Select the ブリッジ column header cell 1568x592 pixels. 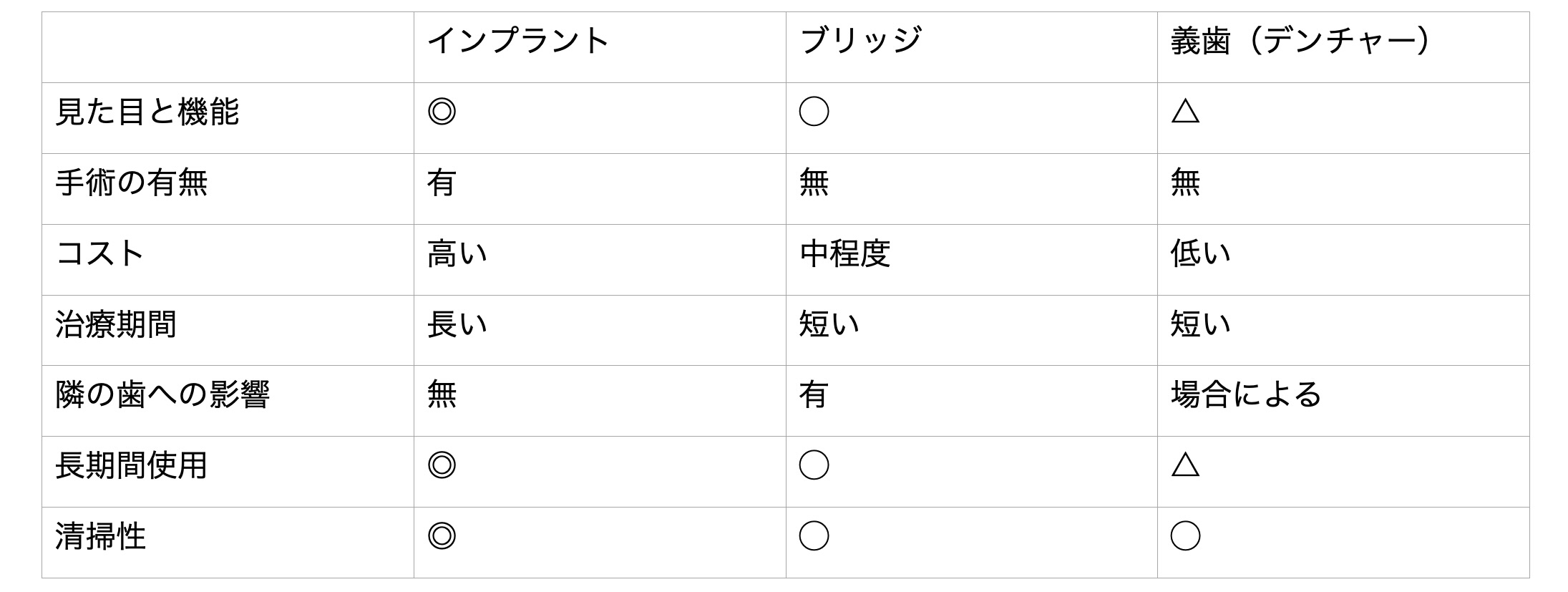(x=861, y=41)
